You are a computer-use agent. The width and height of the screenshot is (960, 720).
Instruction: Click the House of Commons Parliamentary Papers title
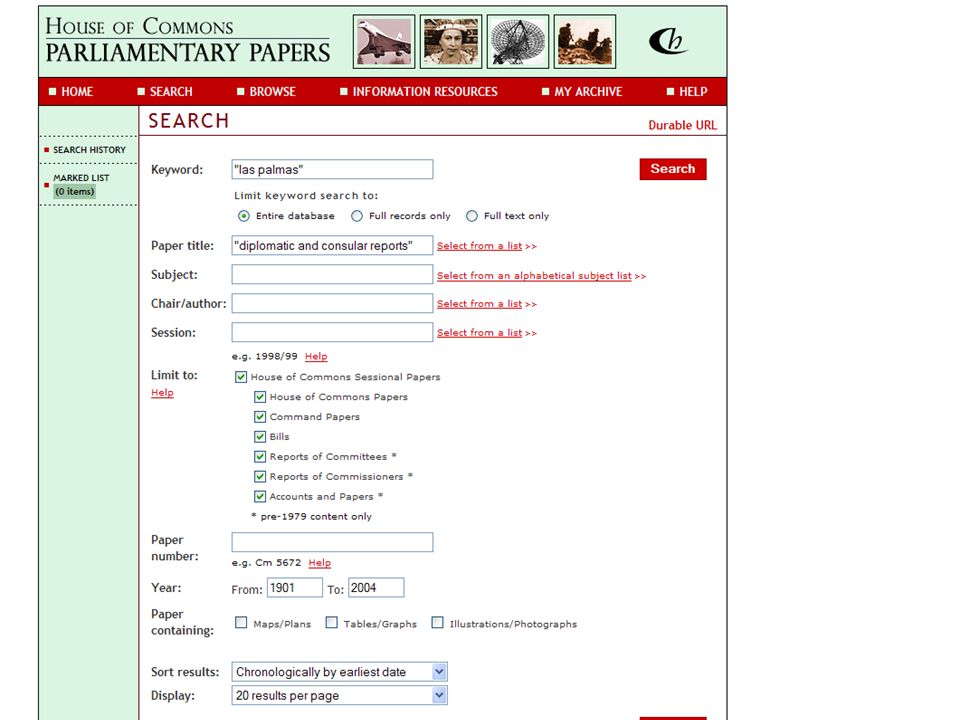tap(188, 40)
